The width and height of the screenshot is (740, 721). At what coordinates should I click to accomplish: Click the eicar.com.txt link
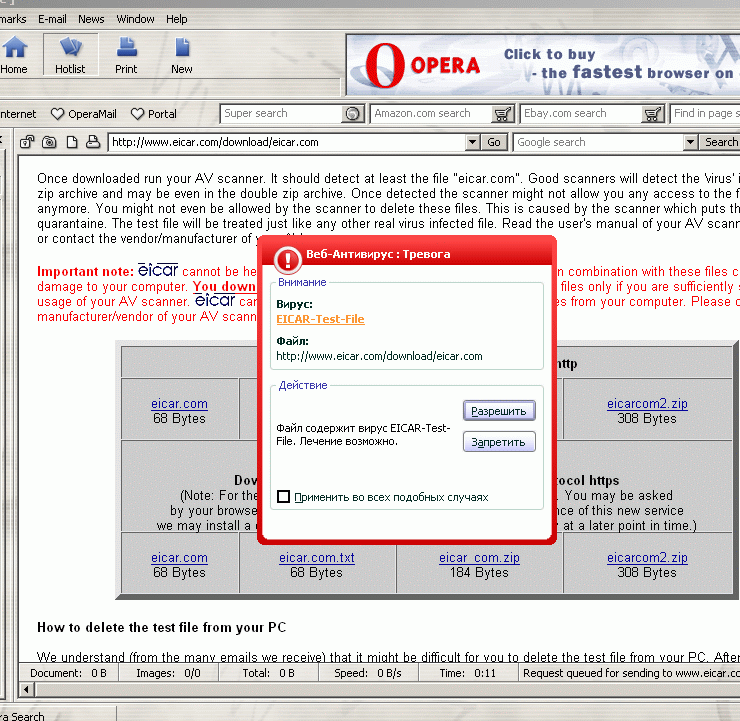tap(317, 558)
